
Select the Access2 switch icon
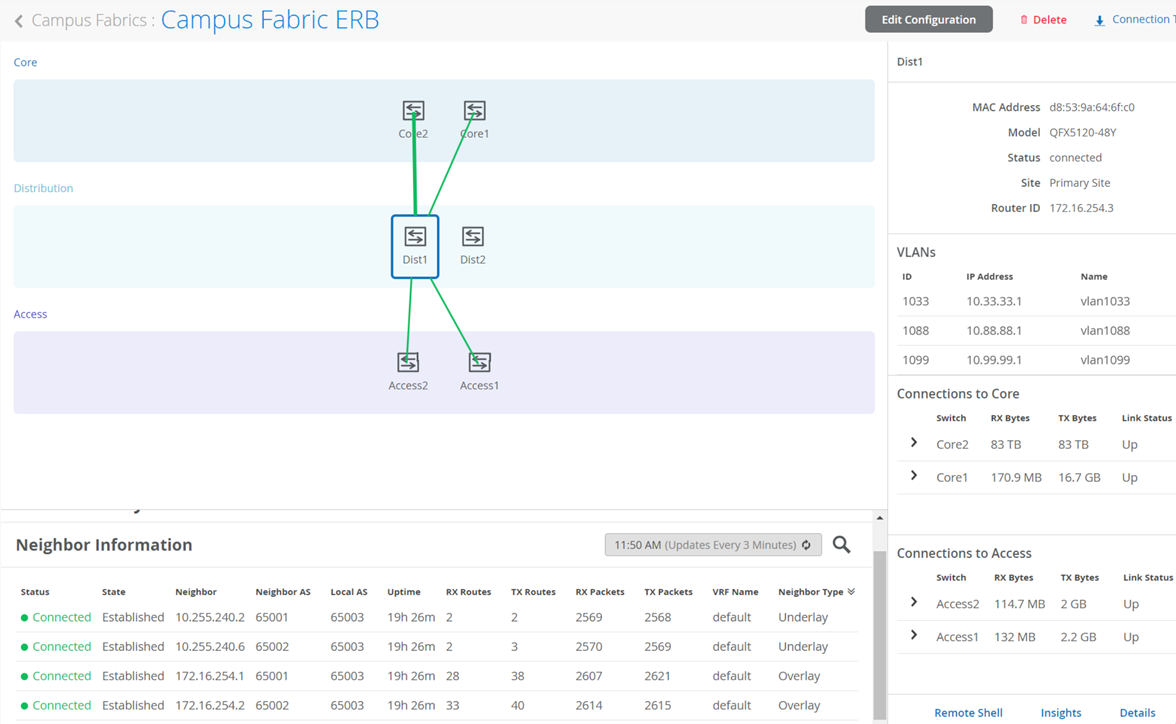408,362
